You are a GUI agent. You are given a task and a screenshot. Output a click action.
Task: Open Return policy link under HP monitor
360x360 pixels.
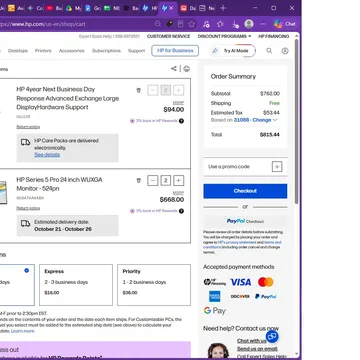(28, 208)
